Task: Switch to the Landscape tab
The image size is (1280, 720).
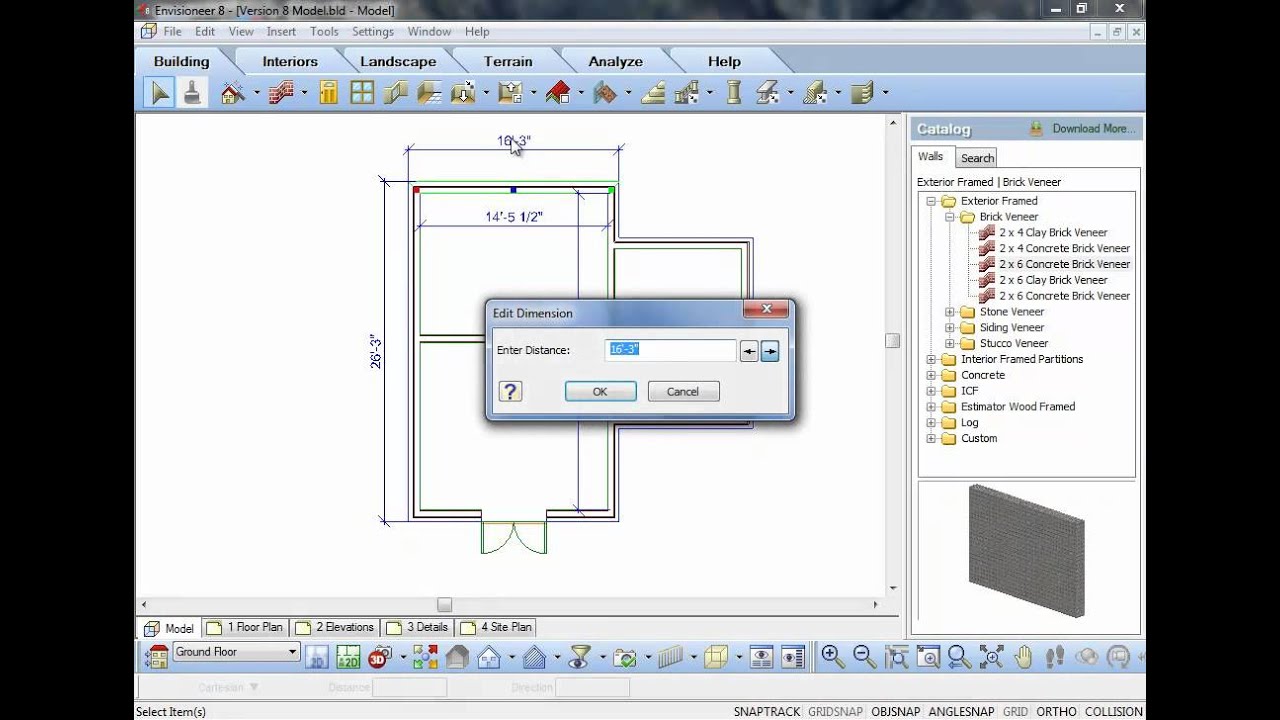Action: [x=398, y=61]
